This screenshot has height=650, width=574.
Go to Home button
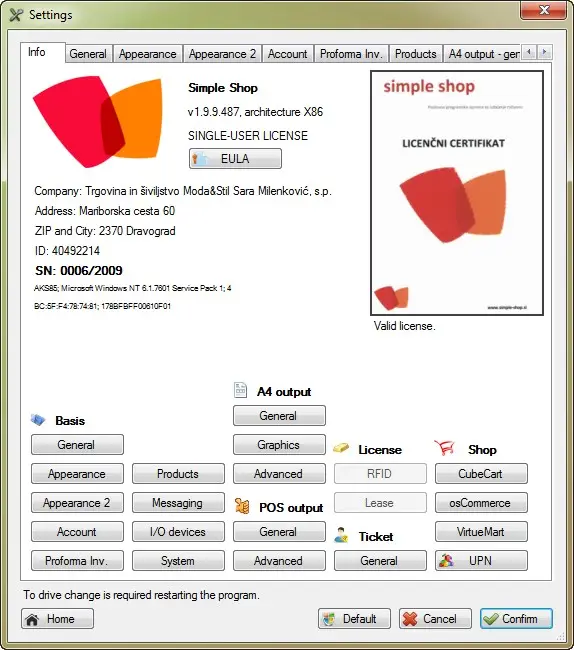coord(58,619)
